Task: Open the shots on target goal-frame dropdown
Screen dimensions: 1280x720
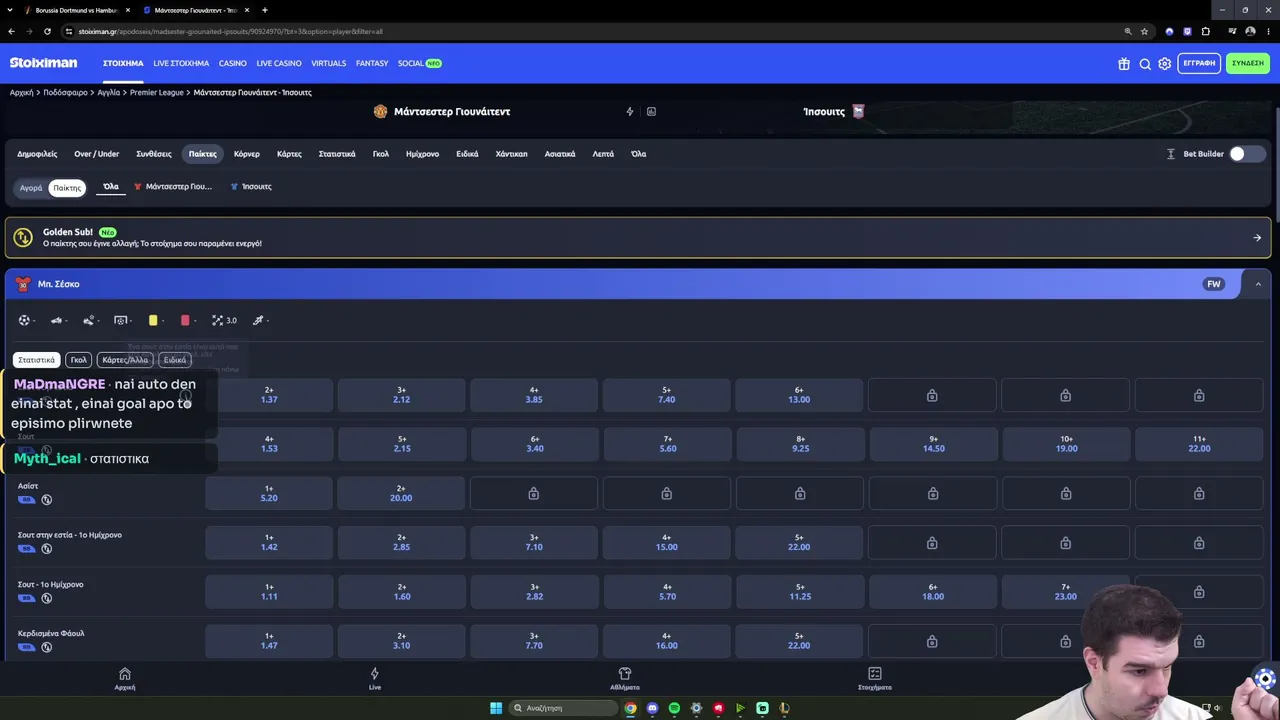Action: click(x=123, y=321)
